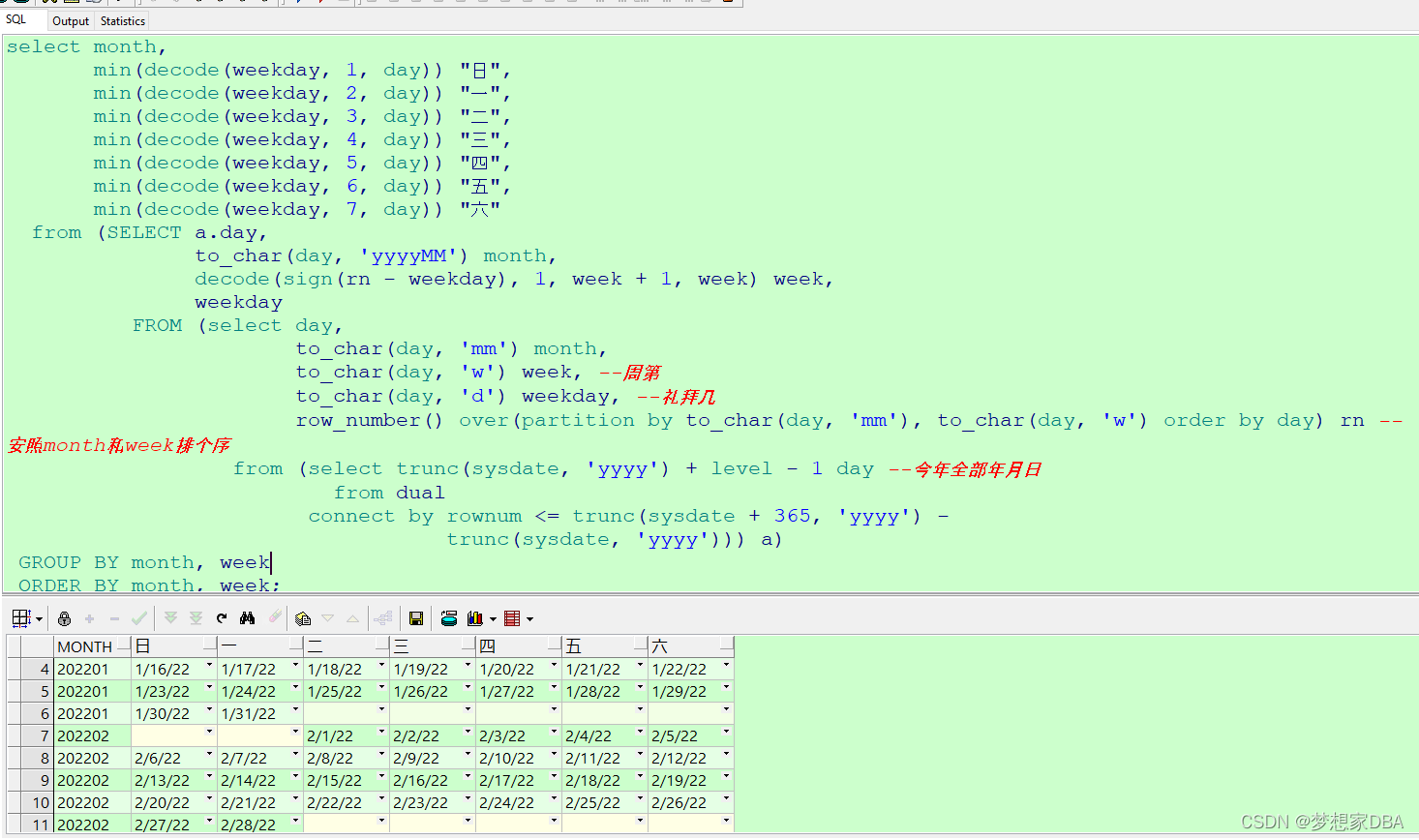The height and width of the screenshot is (840, 1419).
Task: Switch to the Output tab
Action: coord(70,20)
